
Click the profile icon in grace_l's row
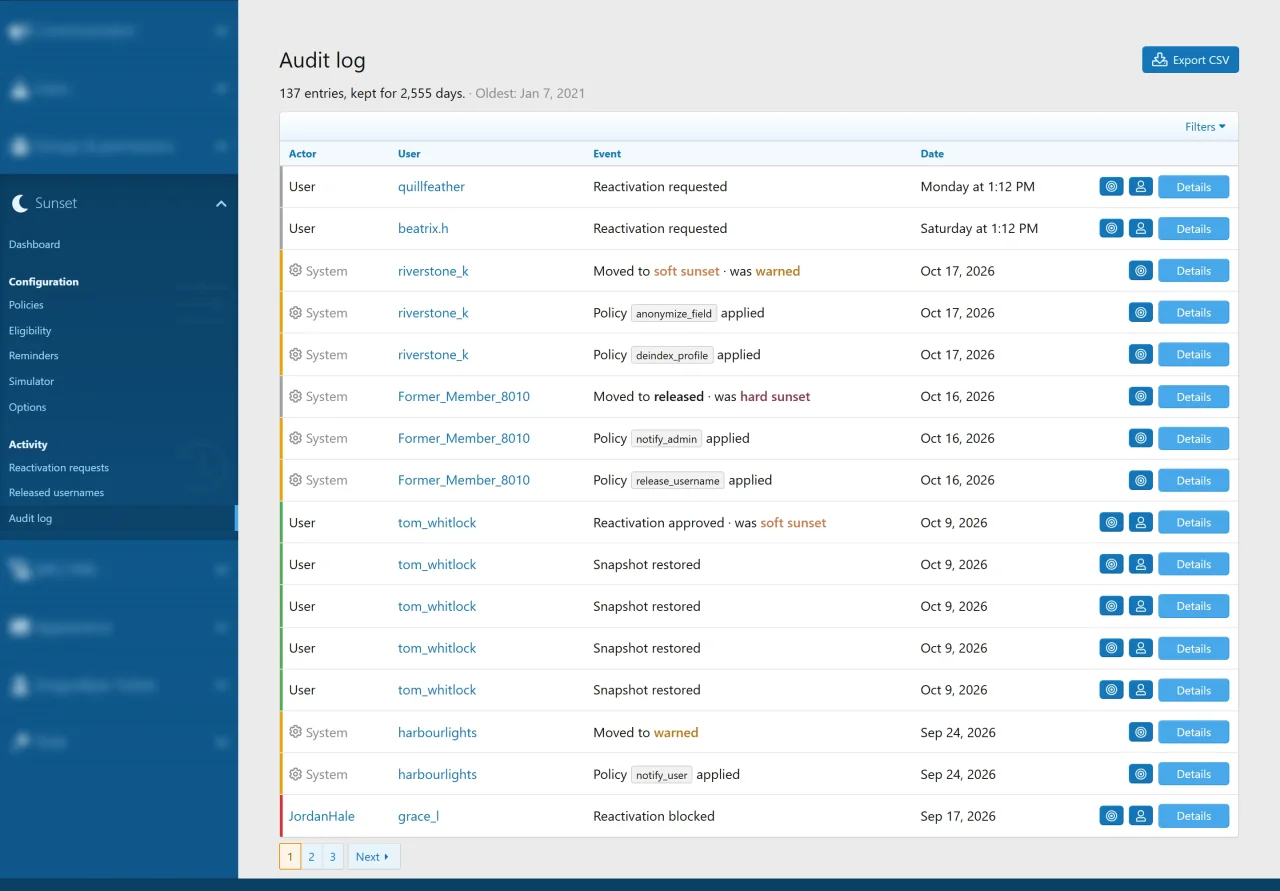1141,816
